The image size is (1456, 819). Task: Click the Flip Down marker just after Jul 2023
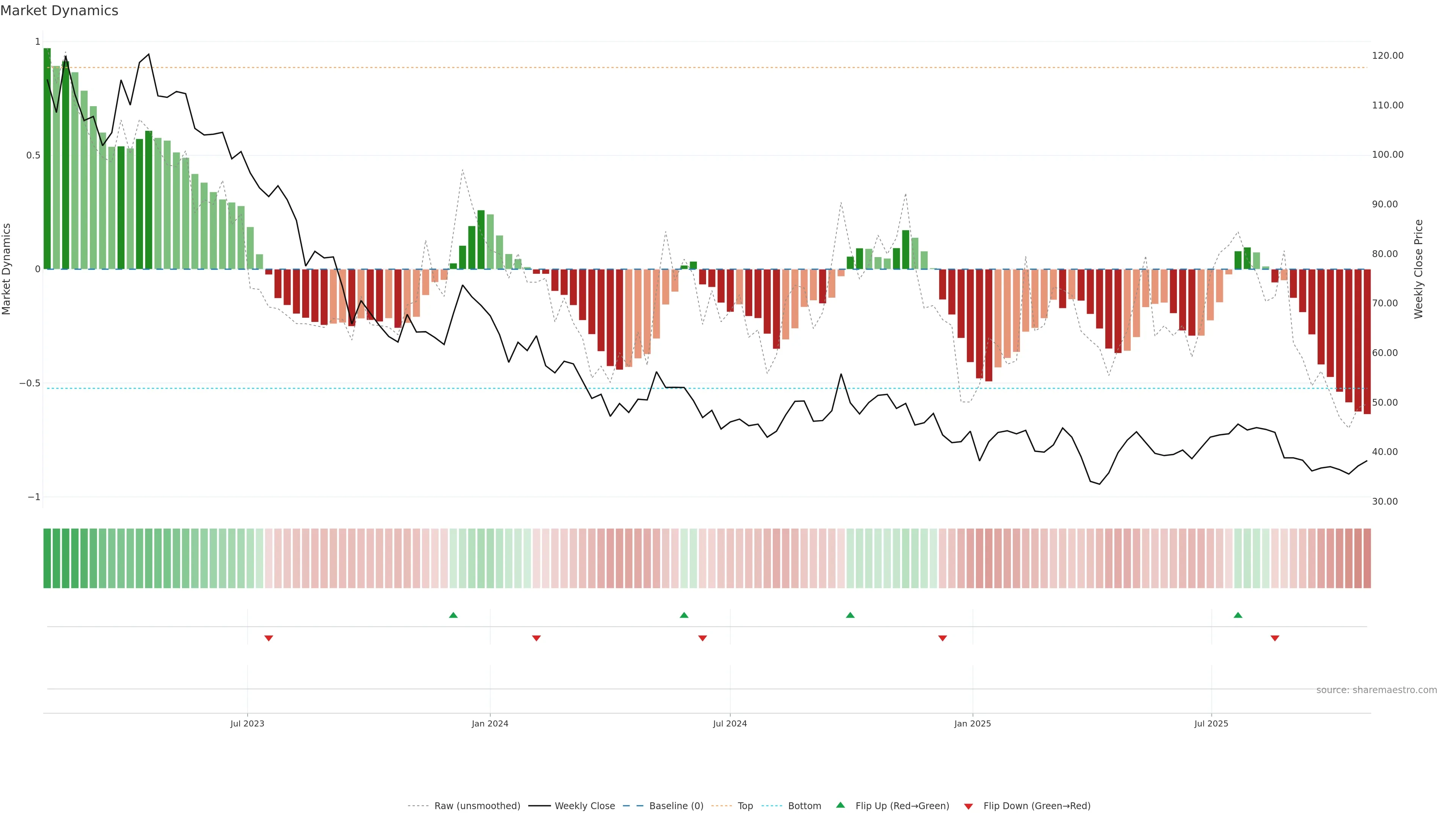268,638
